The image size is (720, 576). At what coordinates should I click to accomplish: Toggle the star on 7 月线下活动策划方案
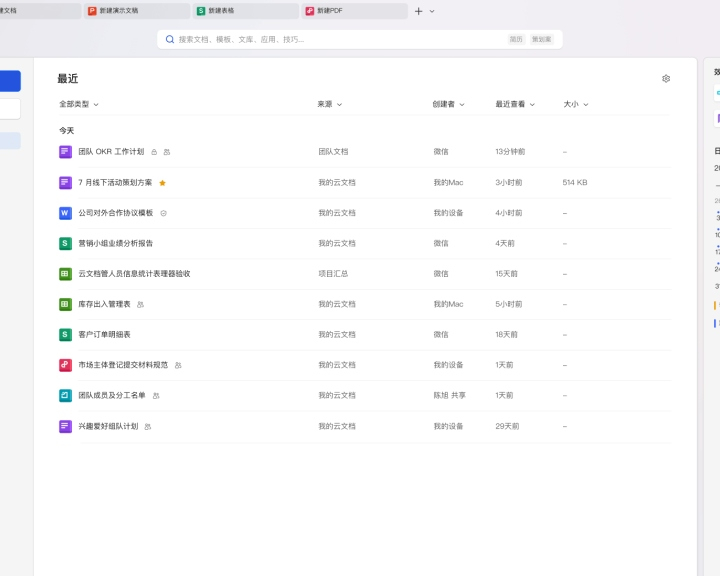tap(163, 183)
